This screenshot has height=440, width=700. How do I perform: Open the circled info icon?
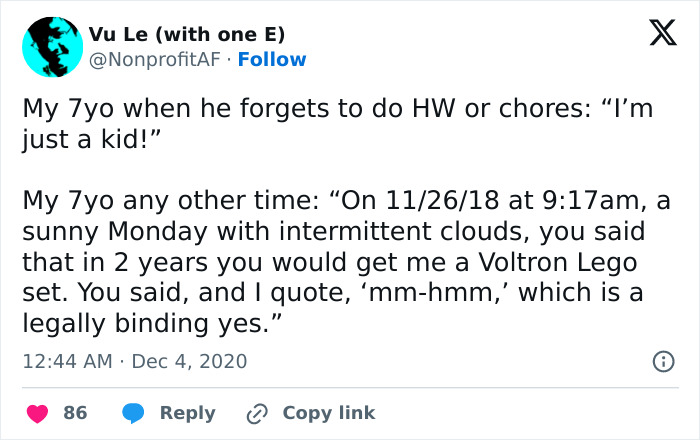pyautogui.click(x=661, y=361)
